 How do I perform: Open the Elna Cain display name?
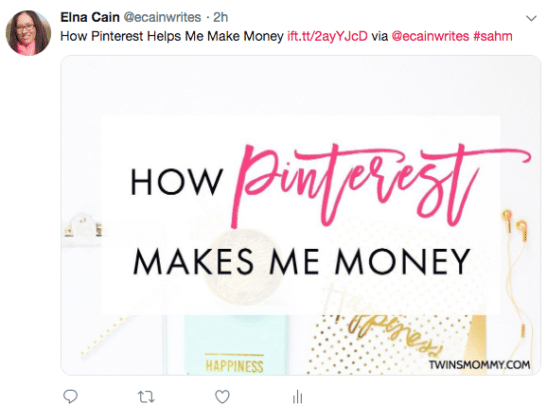90,17
